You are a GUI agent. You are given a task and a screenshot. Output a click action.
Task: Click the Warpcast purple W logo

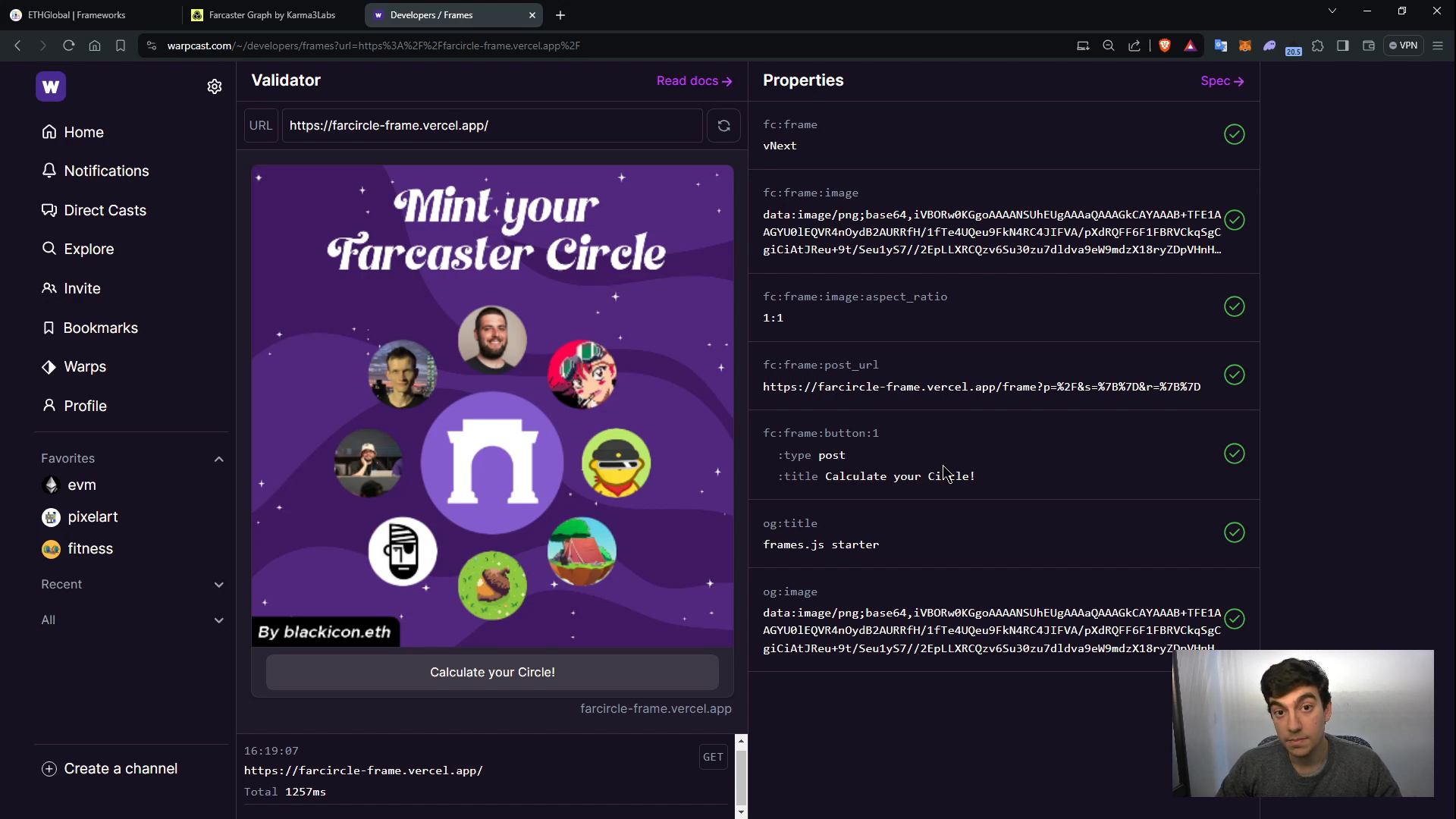tap(51, 86)
